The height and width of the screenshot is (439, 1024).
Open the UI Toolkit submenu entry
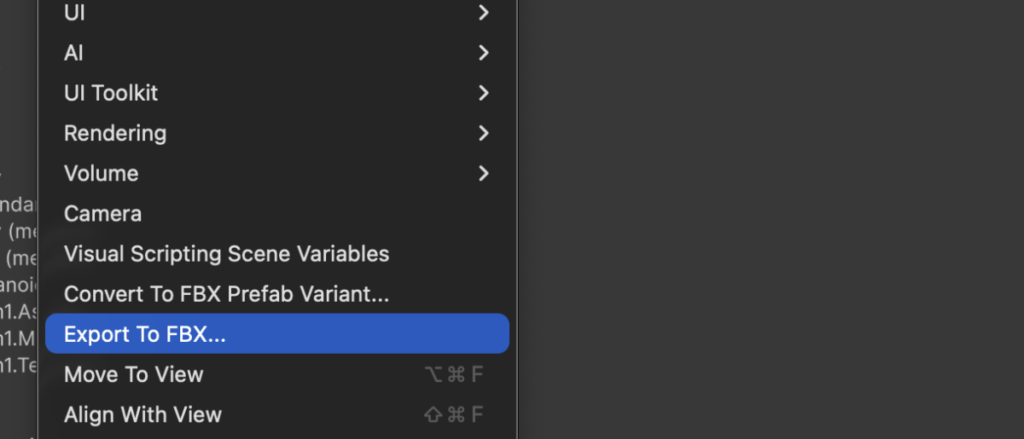click(x=111, y=93)
